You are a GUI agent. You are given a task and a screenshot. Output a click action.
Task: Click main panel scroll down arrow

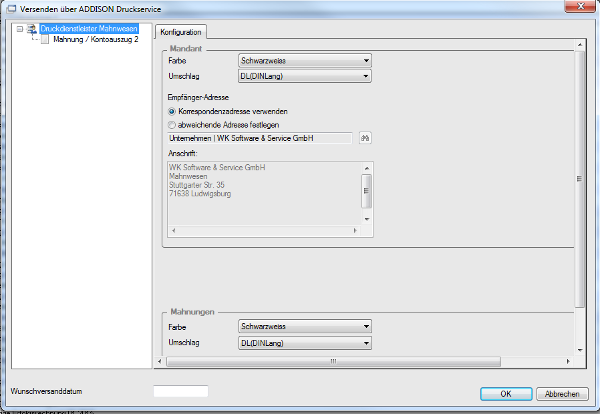coord(580,350)
